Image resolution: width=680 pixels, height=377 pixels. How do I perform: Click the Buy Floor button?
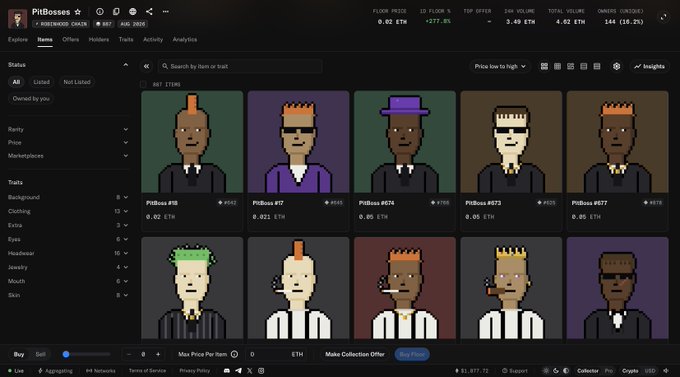click(412, 354)
